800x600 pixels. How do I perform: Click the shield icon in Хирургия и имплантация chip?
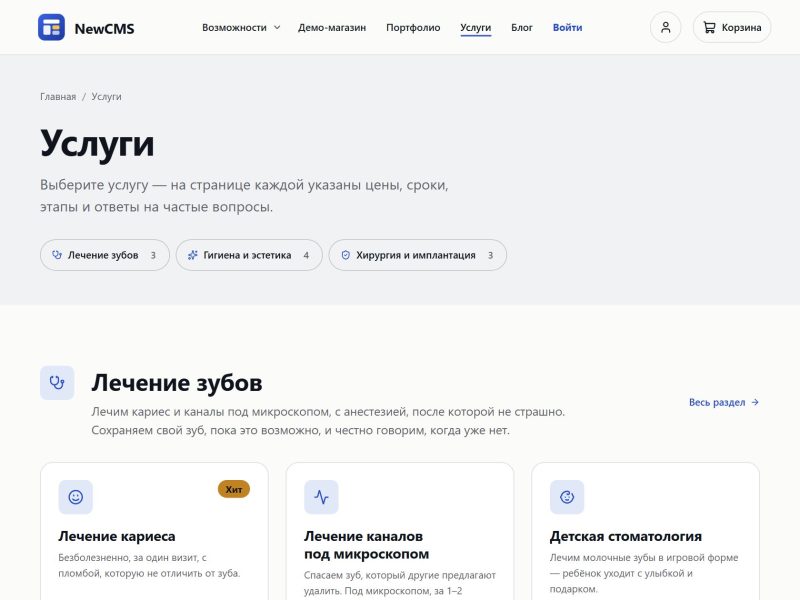point(345,255)
